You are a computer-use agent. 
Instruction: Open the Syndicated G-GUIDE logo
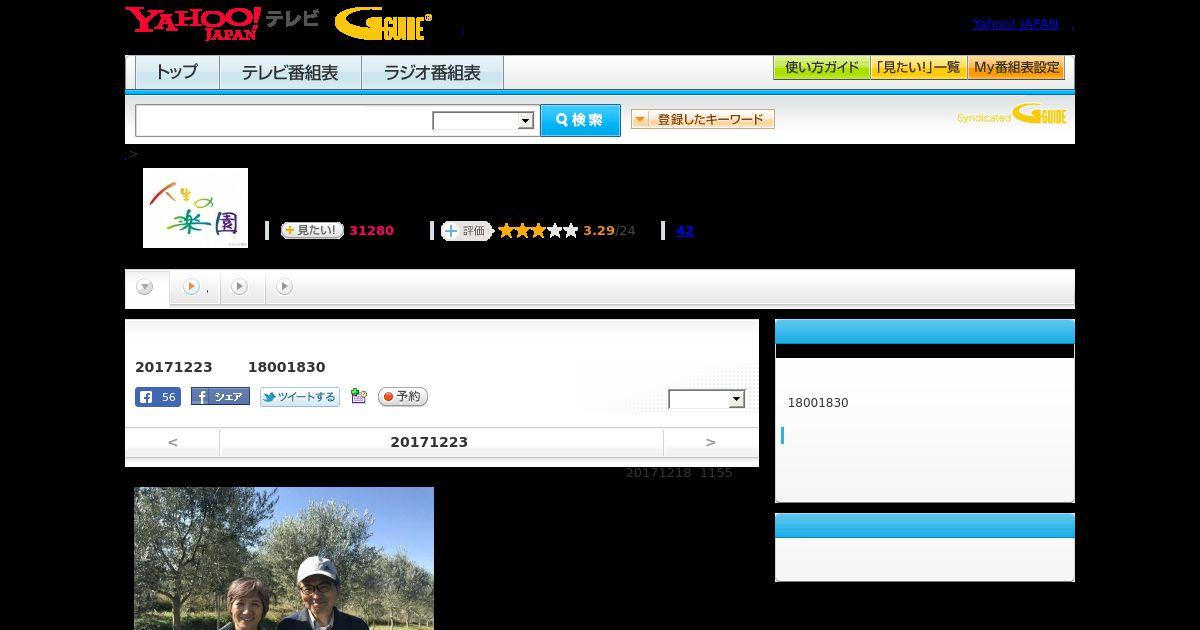pyautogui.click(x=1011, y=114)
